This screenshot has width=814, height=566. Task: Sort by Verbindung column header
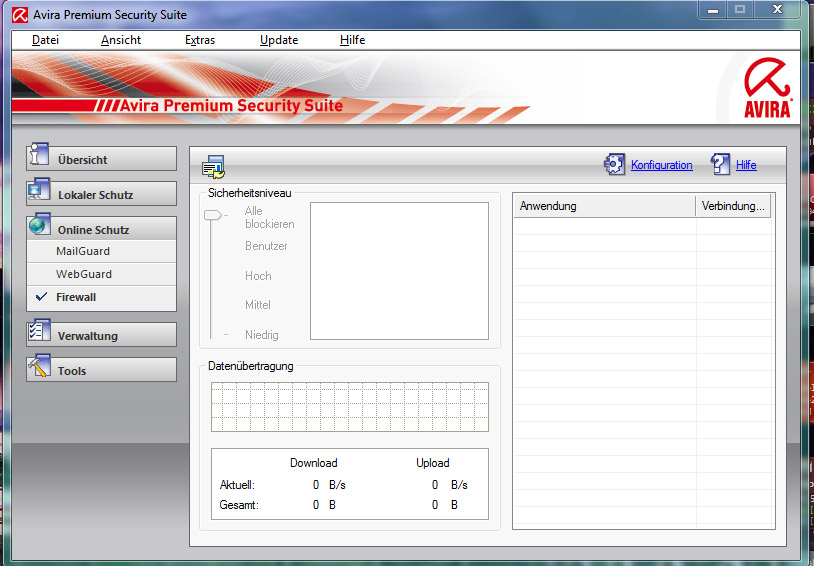click(x=733, y=206)
